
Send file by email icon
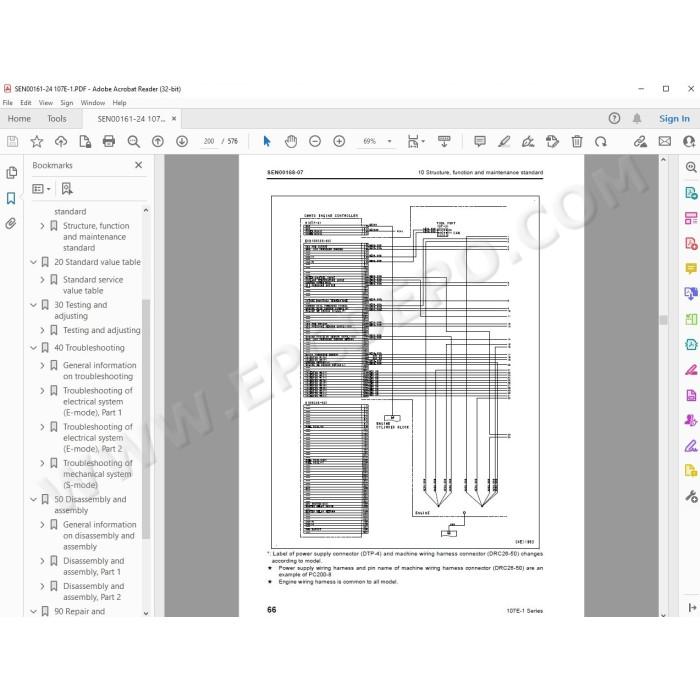[665, 142]
